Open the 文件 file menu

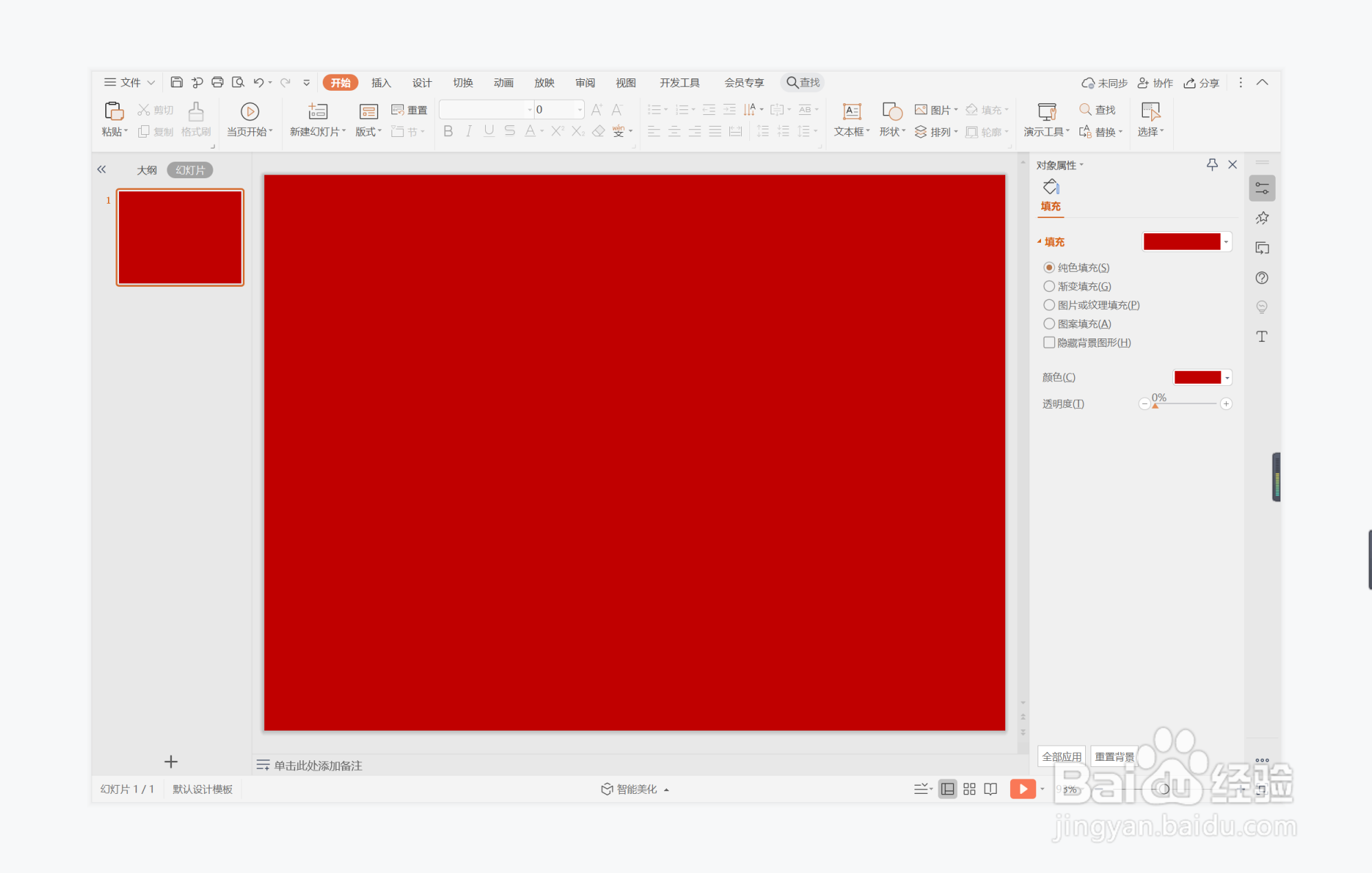[x=129, y=83]
